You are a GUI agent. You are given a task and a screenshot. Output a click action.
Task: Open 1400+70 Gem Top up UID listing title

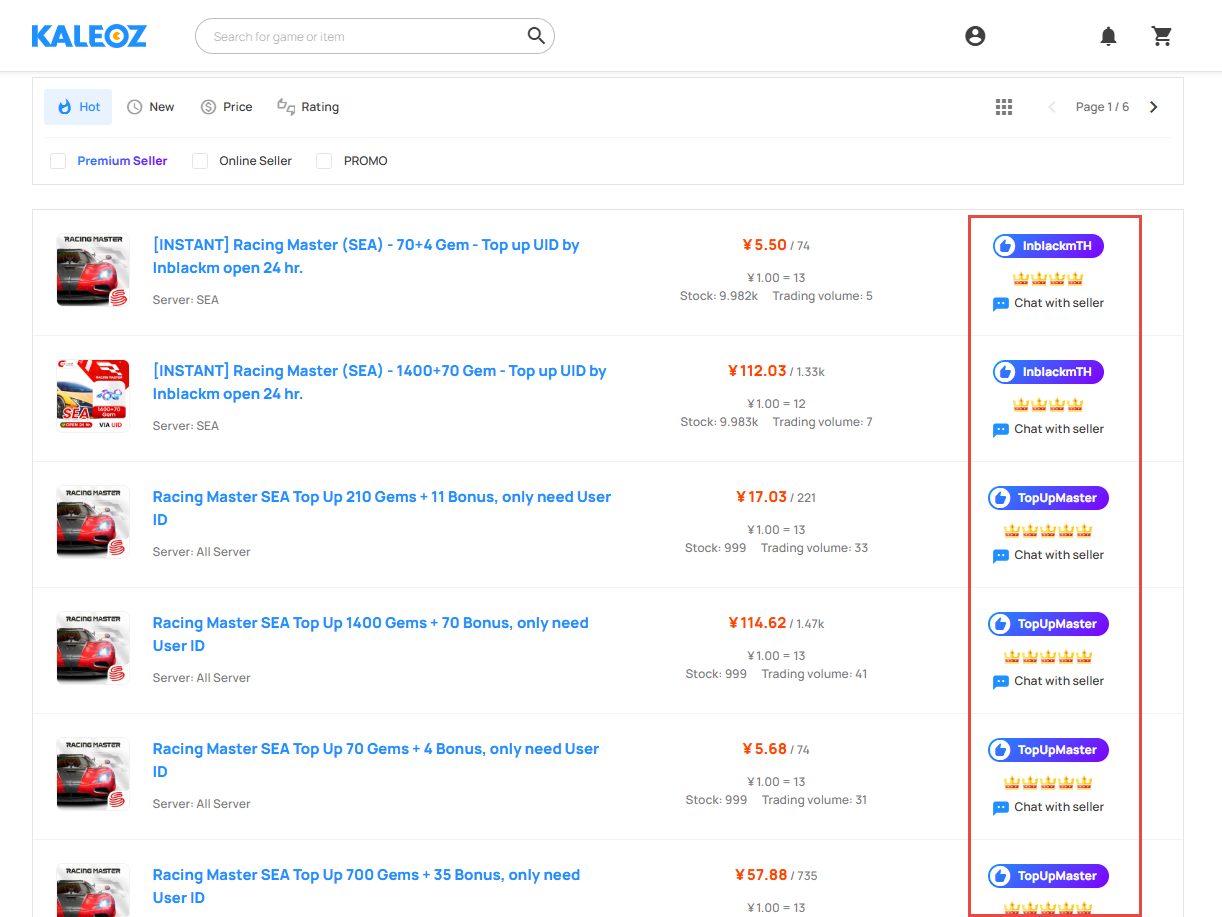pos(380,382)
